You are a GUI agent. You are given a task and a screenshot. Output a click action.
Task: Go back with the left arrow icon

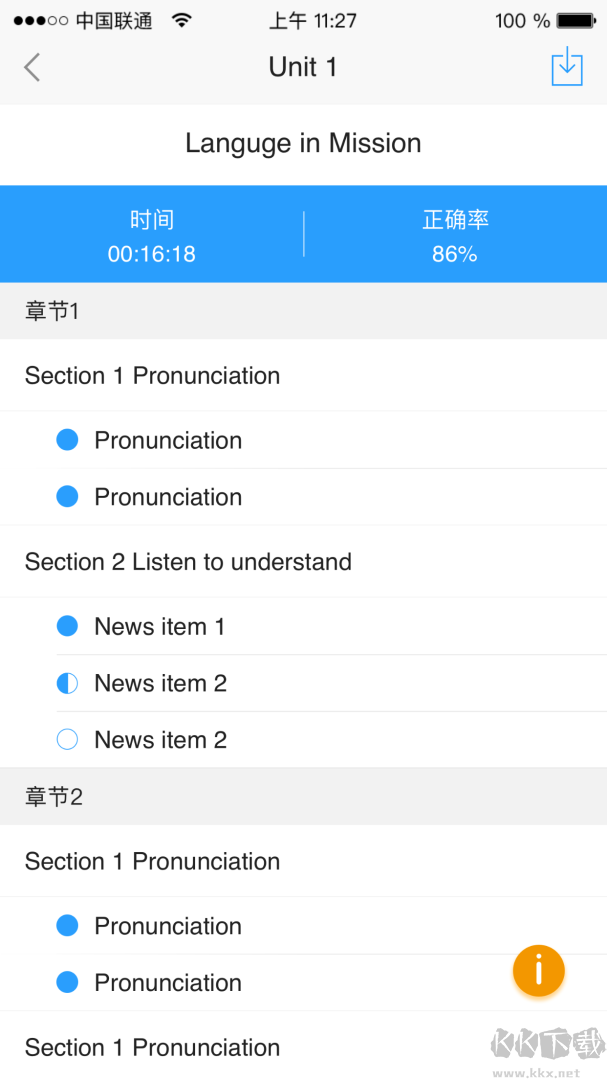32,67
